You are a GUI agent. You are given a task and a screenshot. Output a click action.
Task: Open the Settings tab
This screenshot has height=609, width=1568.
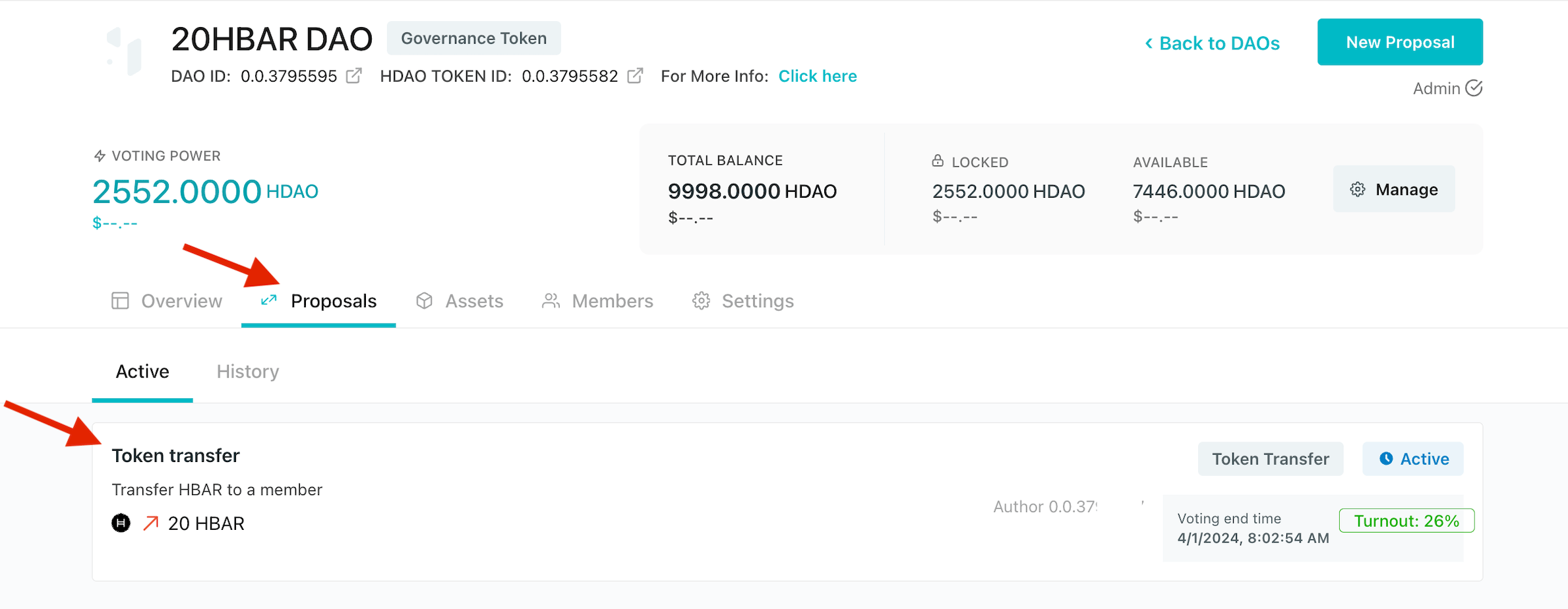[x=743, y=301]
